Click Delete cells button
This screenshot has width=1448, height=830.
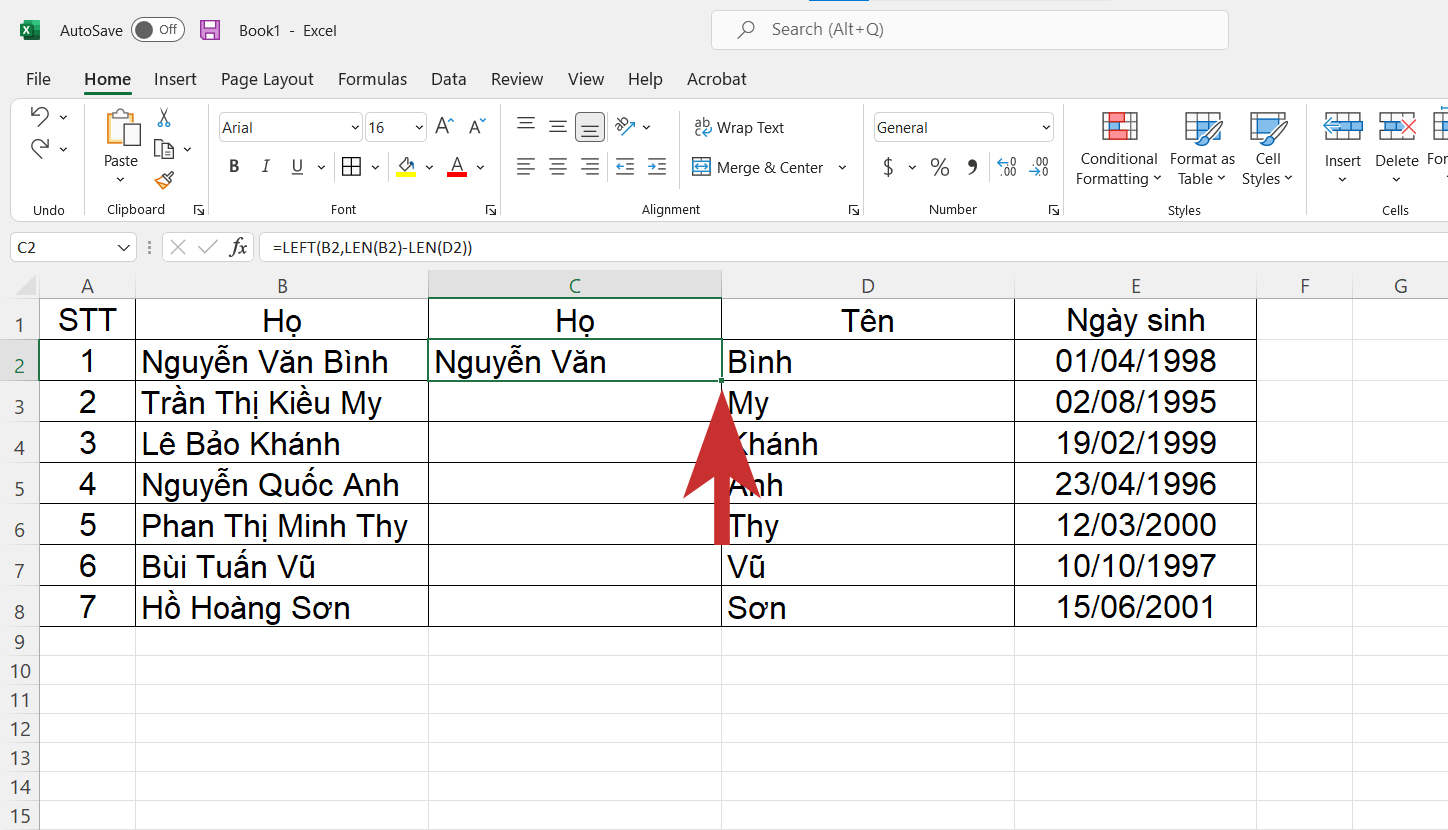(x=1397, y=148)
